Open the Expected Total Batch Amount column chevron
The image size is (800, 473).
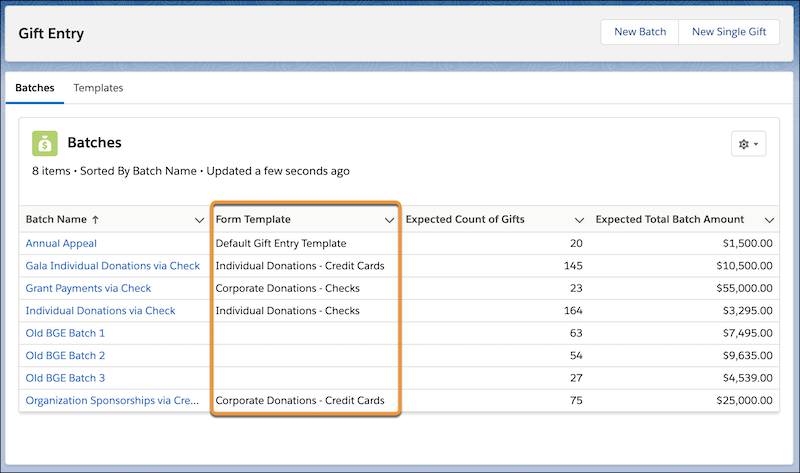click(769, 220)
